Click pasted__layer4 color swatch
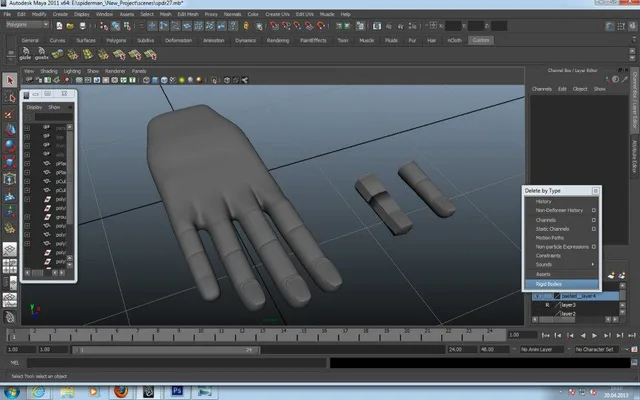The width and height of the screenshot is (640, 400). (x=557, y=296)
